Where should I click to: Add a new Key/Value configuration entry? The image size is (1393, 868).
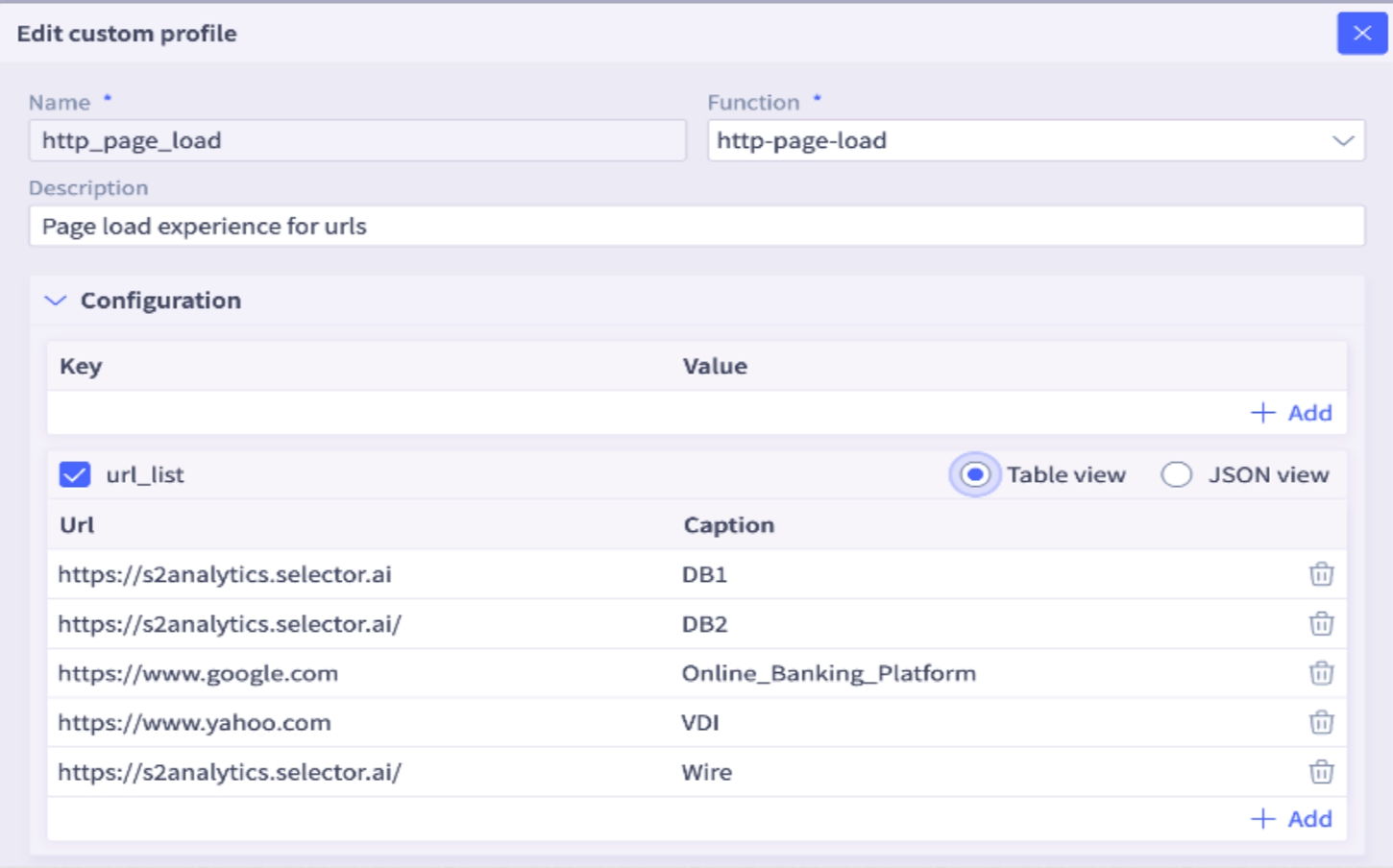1291,413
